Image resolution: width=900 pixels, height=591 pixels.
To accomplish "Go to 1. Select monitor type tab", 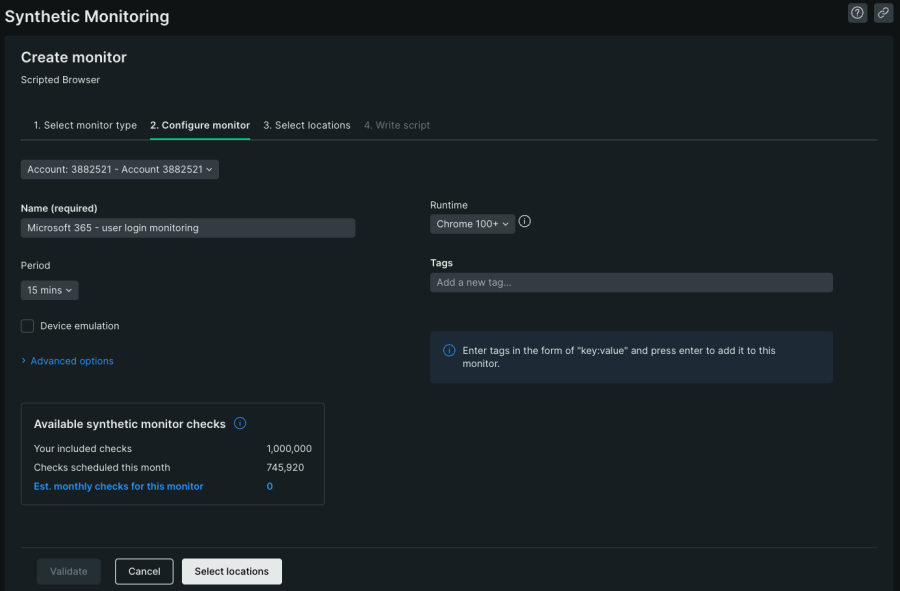I will coord(85,125).
